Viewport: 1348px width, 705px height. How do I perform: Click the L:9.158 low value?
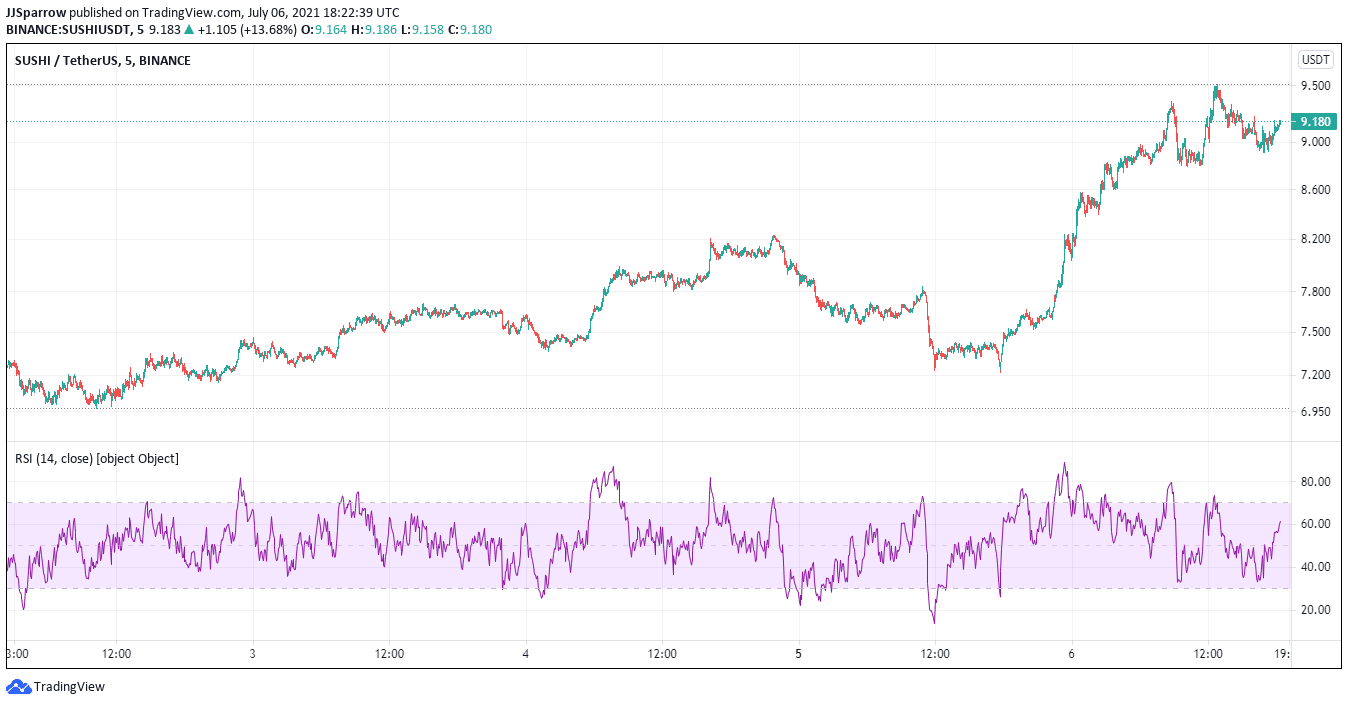421,30
